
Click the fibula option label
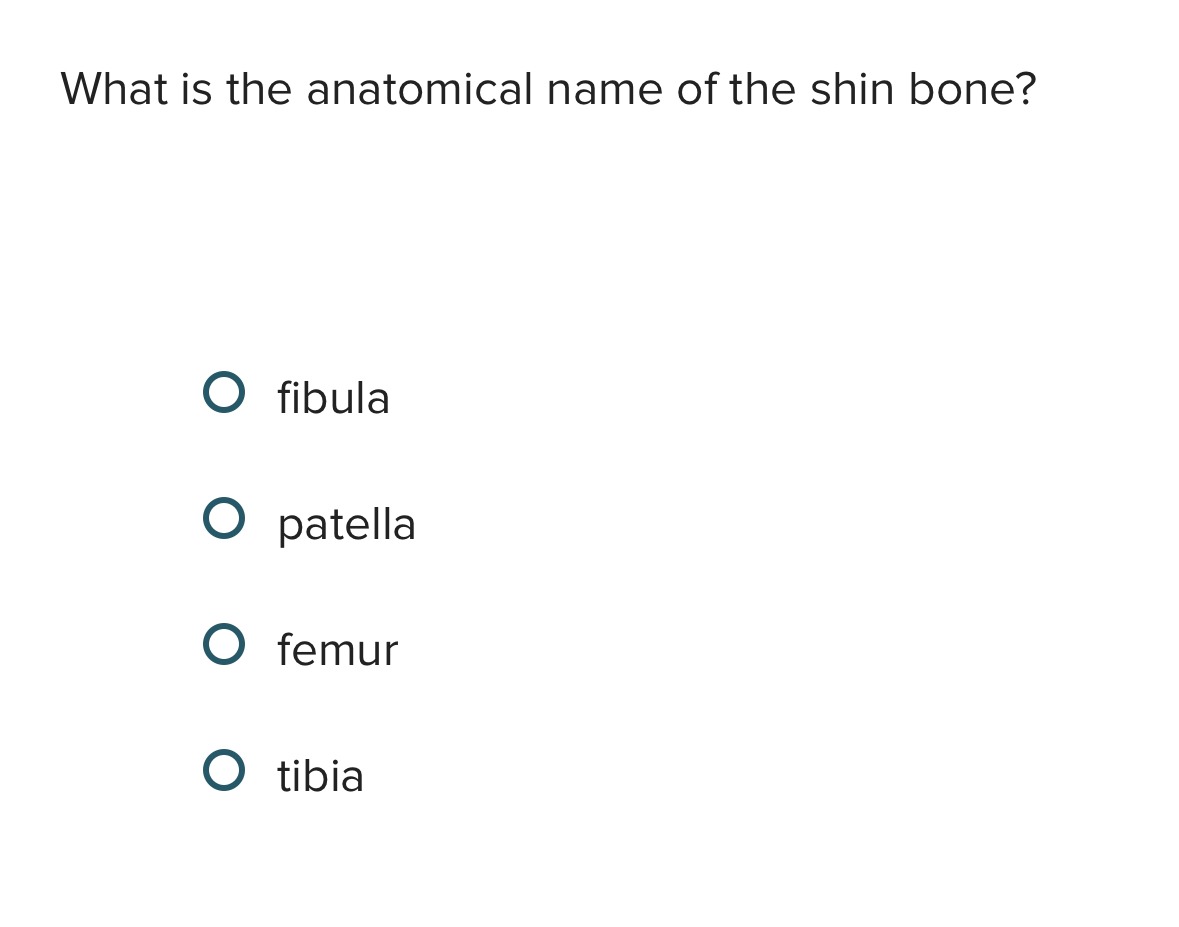tap(333, 397)
